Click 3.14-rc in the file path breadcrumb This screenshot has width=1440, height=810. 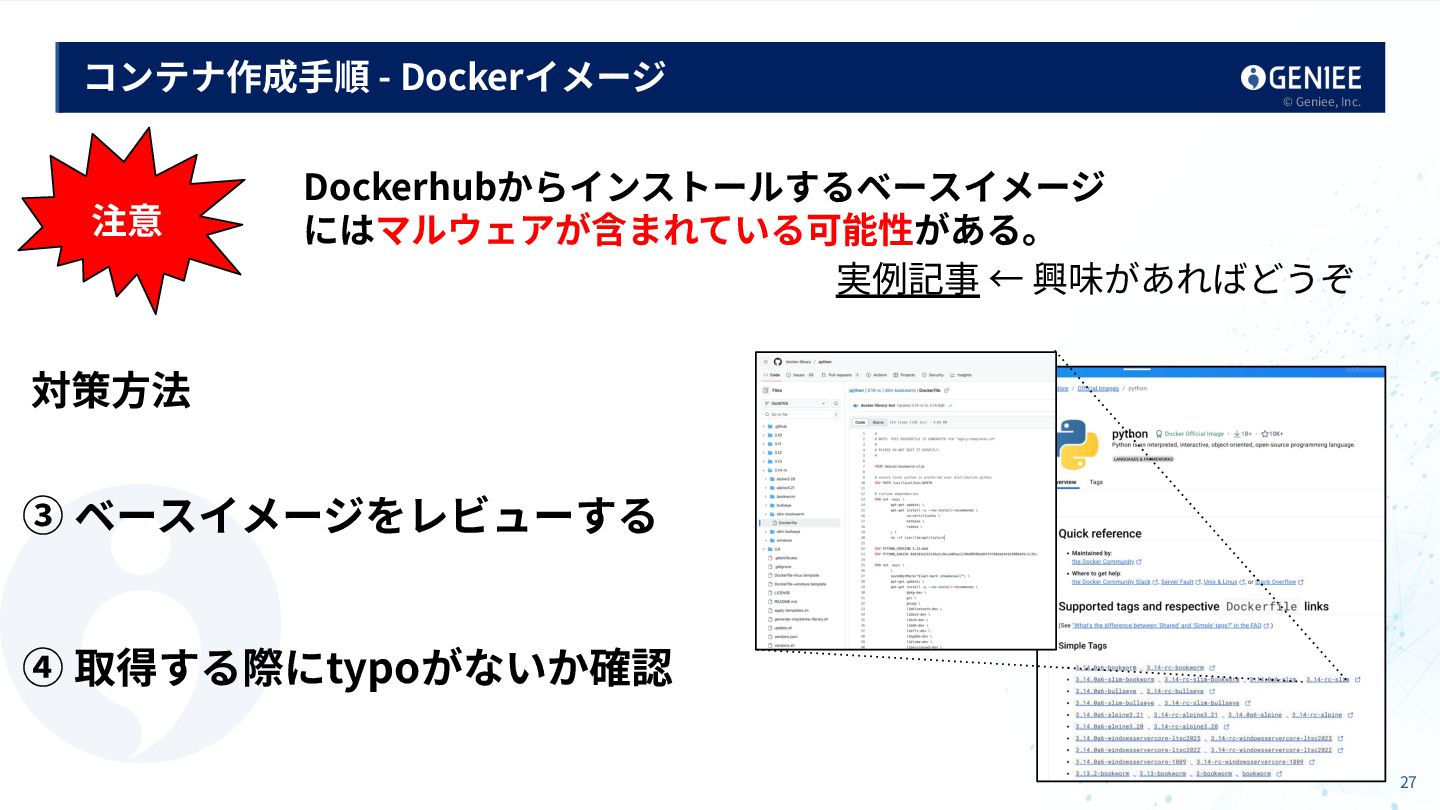point(874,390)
